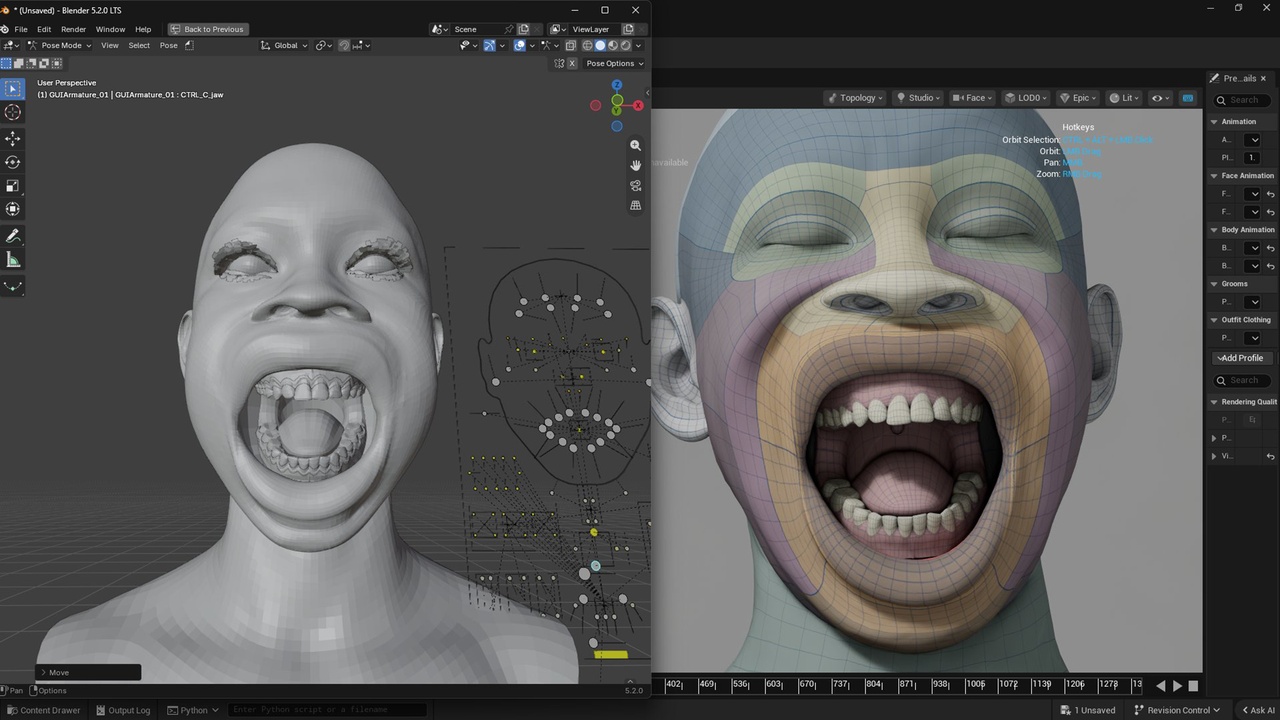Toggle the camera view icon in viewport
Viewport: 1280px width, 720px height.
click(x=635, y=185)
